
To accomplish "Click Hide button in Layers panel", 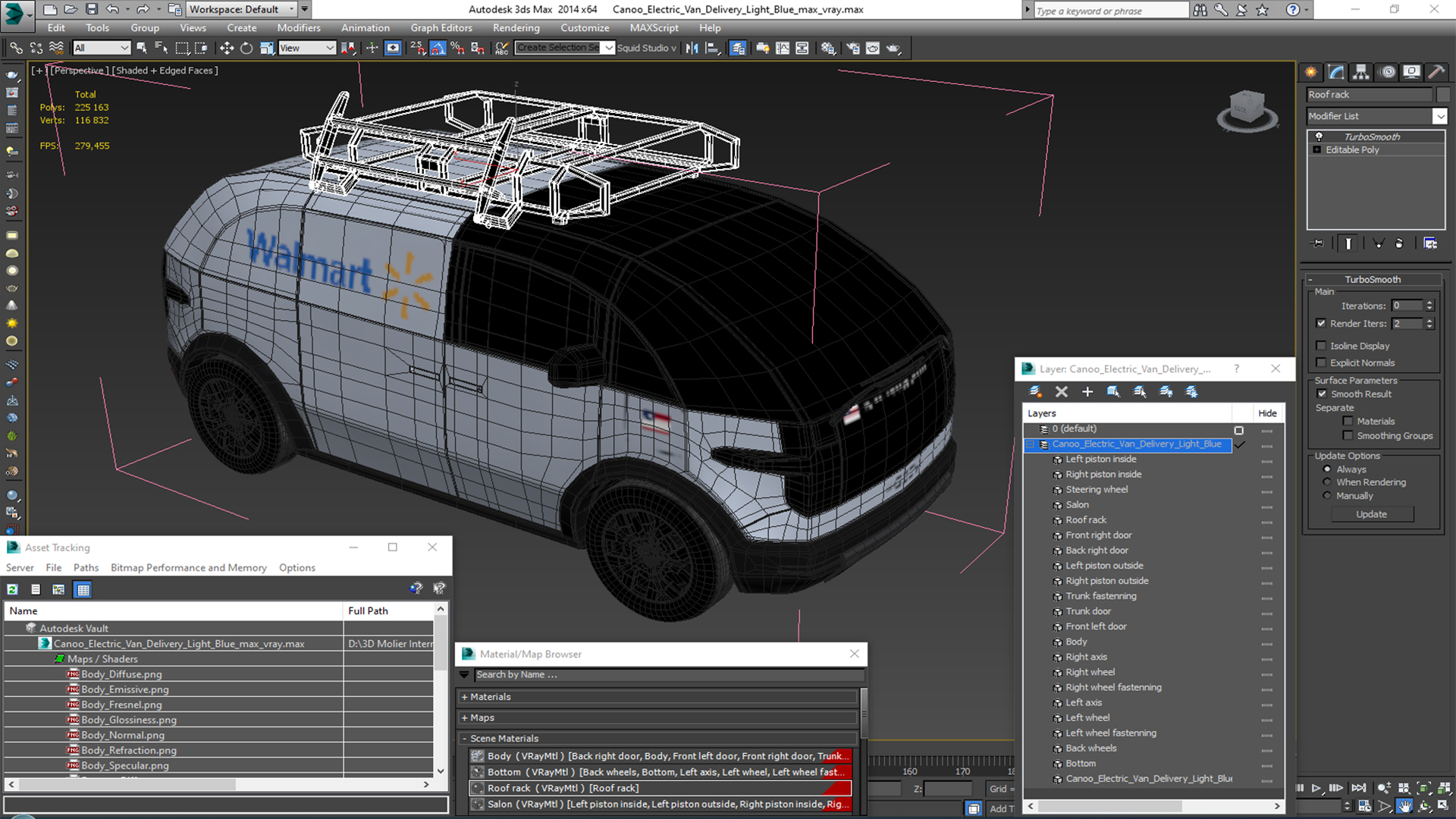I will coord(1267,412).
